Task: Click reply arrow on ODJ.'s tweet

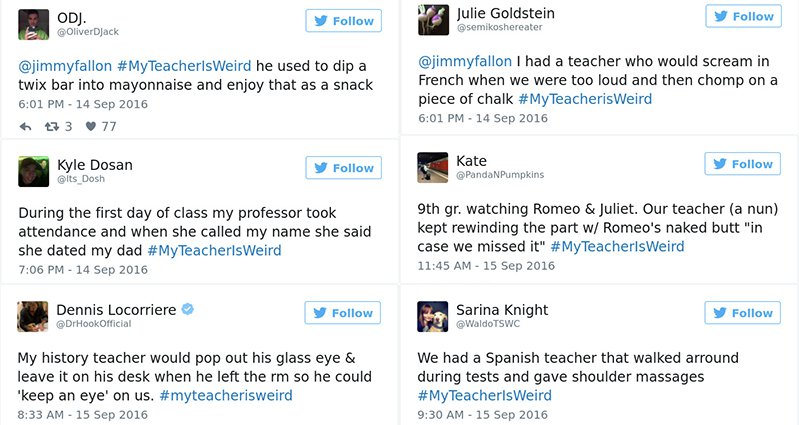Action: [26, 126]
